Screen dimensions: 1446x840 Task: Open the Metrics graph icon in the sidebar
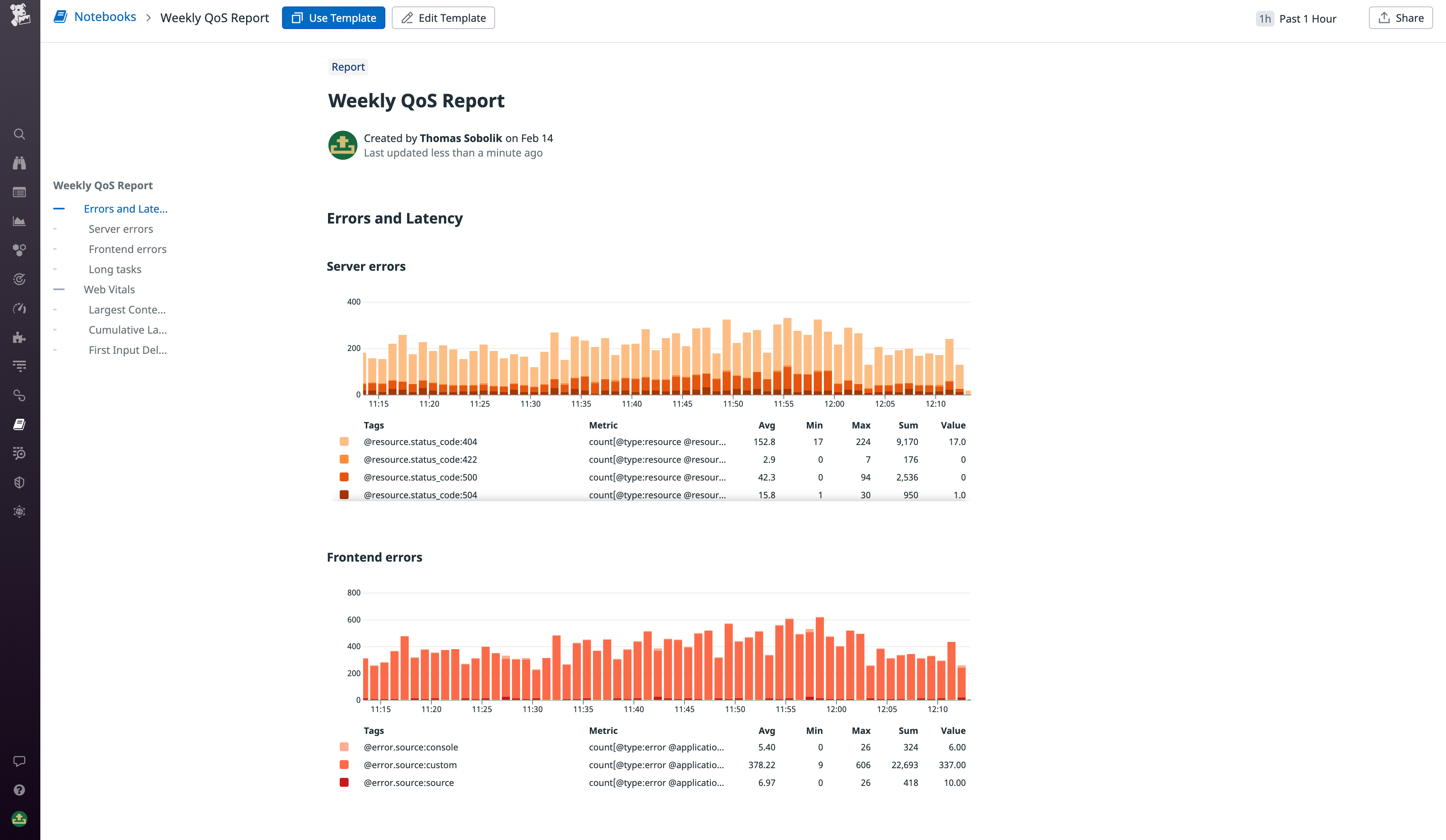pos(19,221)
